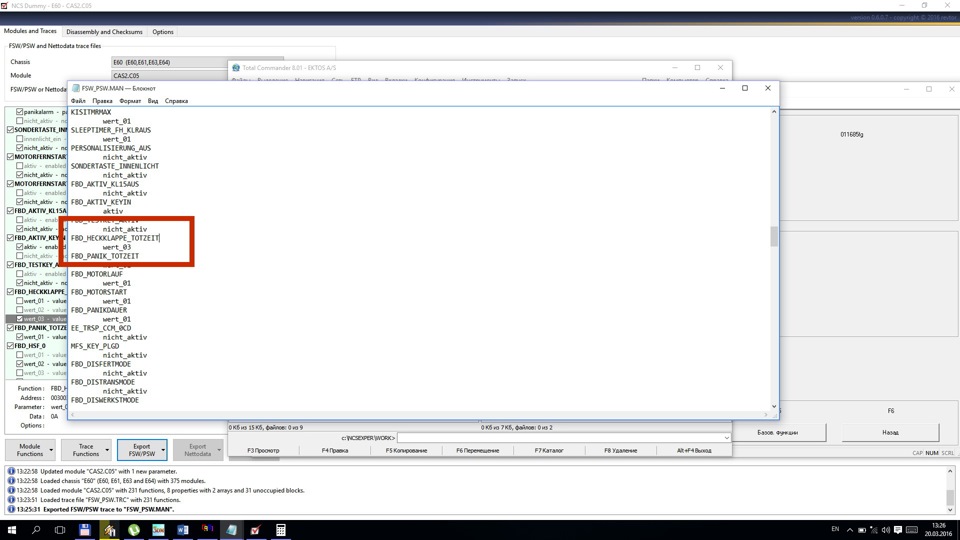Switch to the Options tab
The height and width of the screenshot is (540, 960).
pyautogui.click(x=163, y=32)
